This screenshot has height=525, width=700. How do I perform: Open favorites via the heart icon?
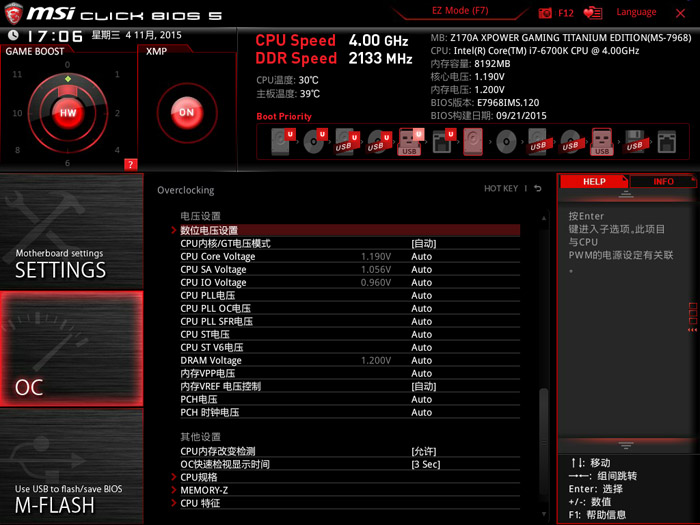pos(593,13)
